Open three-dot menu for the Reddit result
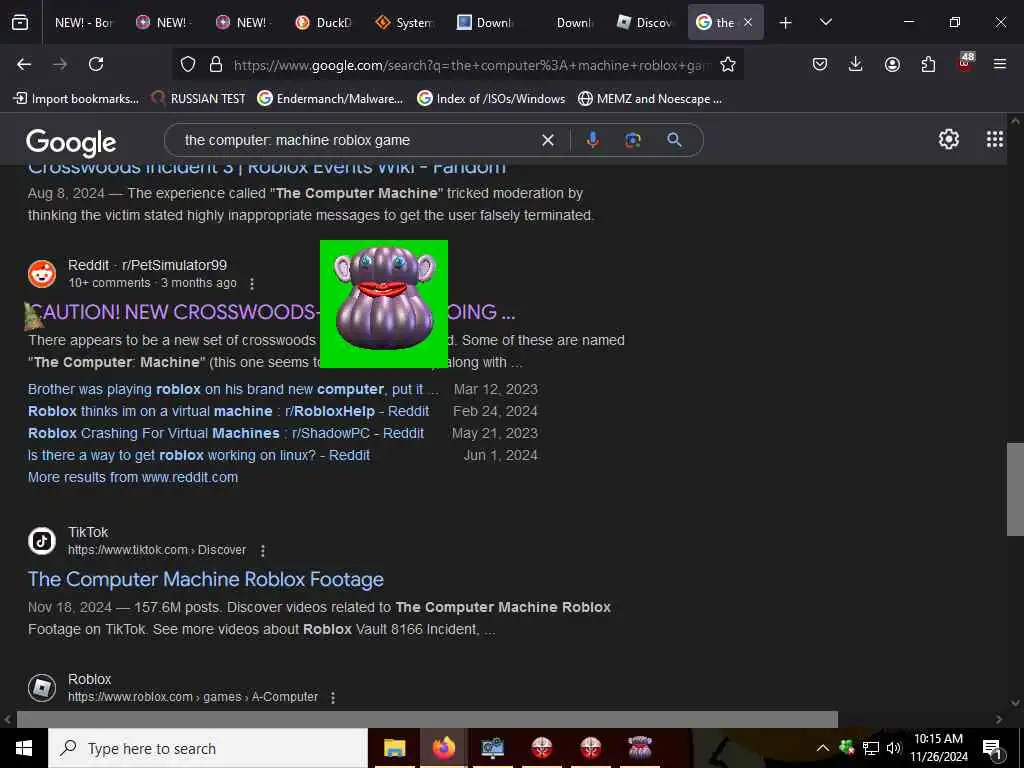 [x=252, y=283]
